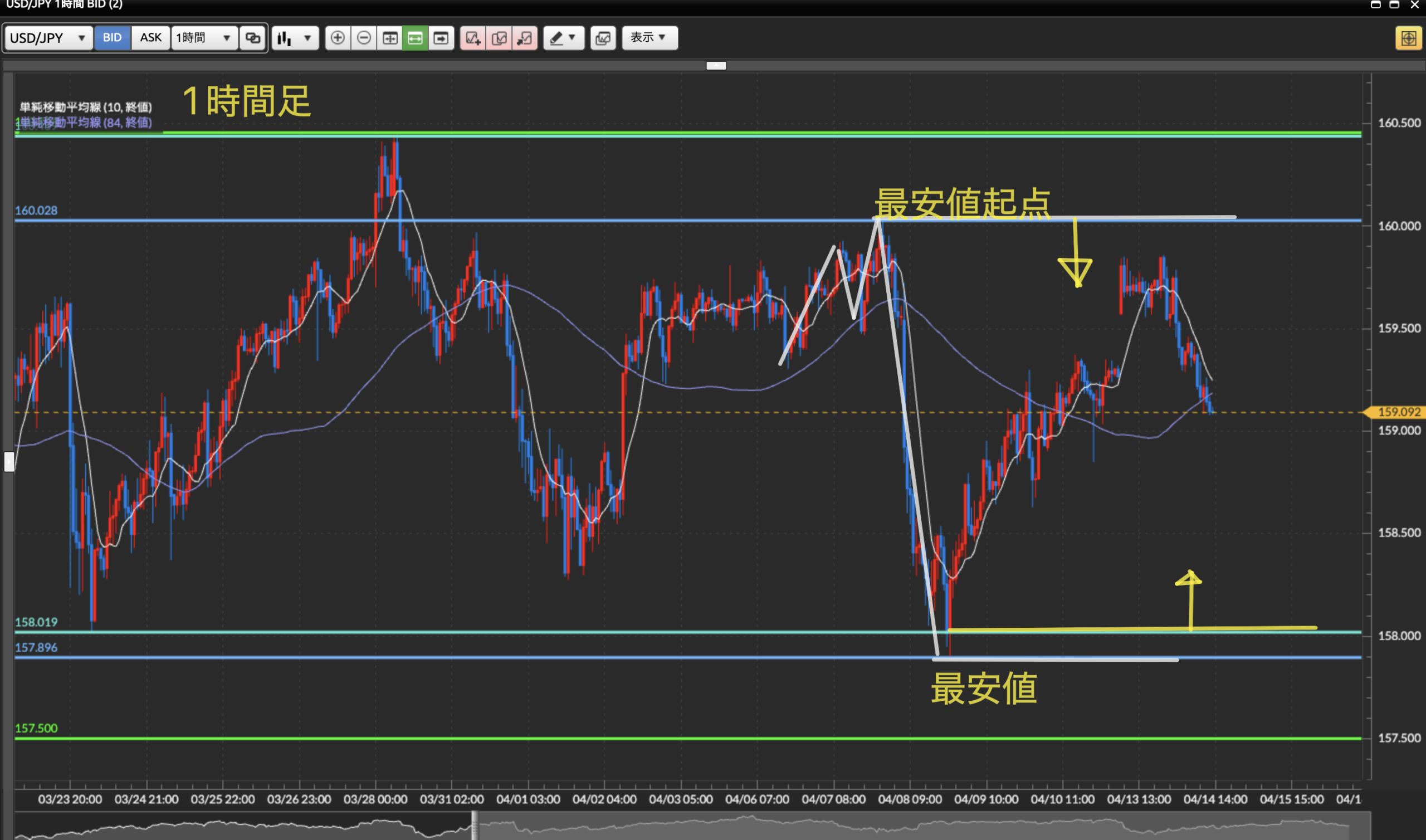
Task: Open the 1時間 timeframe dropdown
Action: coord(204,38)
